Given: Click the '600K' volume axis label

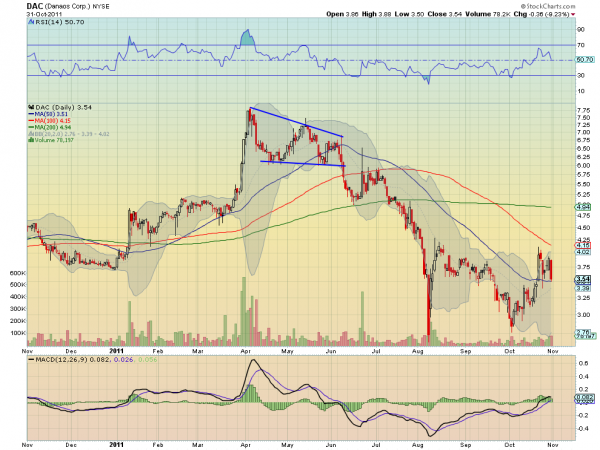Looking at the screenshot, I should tap(18, 273).
